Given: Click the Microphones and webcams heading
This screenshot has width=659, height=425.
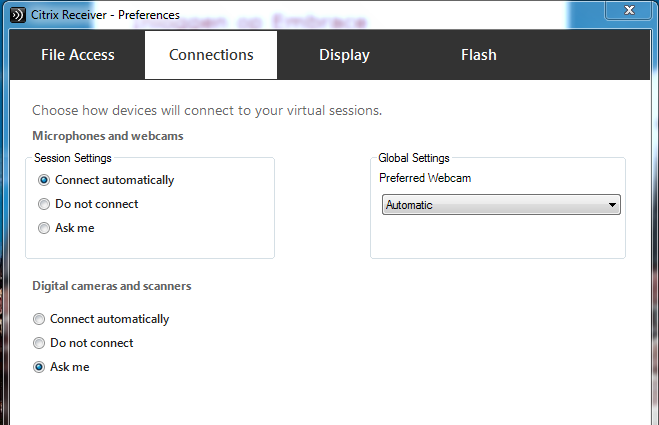Looking at the screenshot, I should 107,135.
